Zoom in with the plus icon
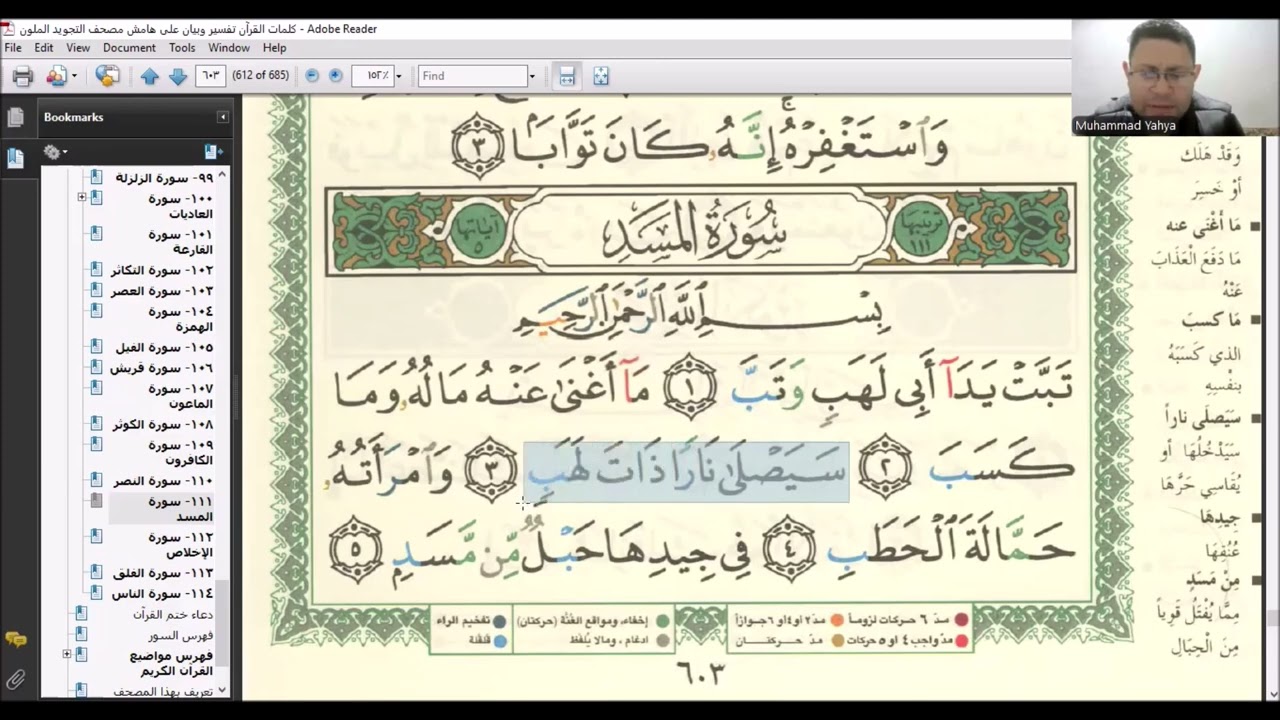 pyautogui.click(x=336, y=76)
